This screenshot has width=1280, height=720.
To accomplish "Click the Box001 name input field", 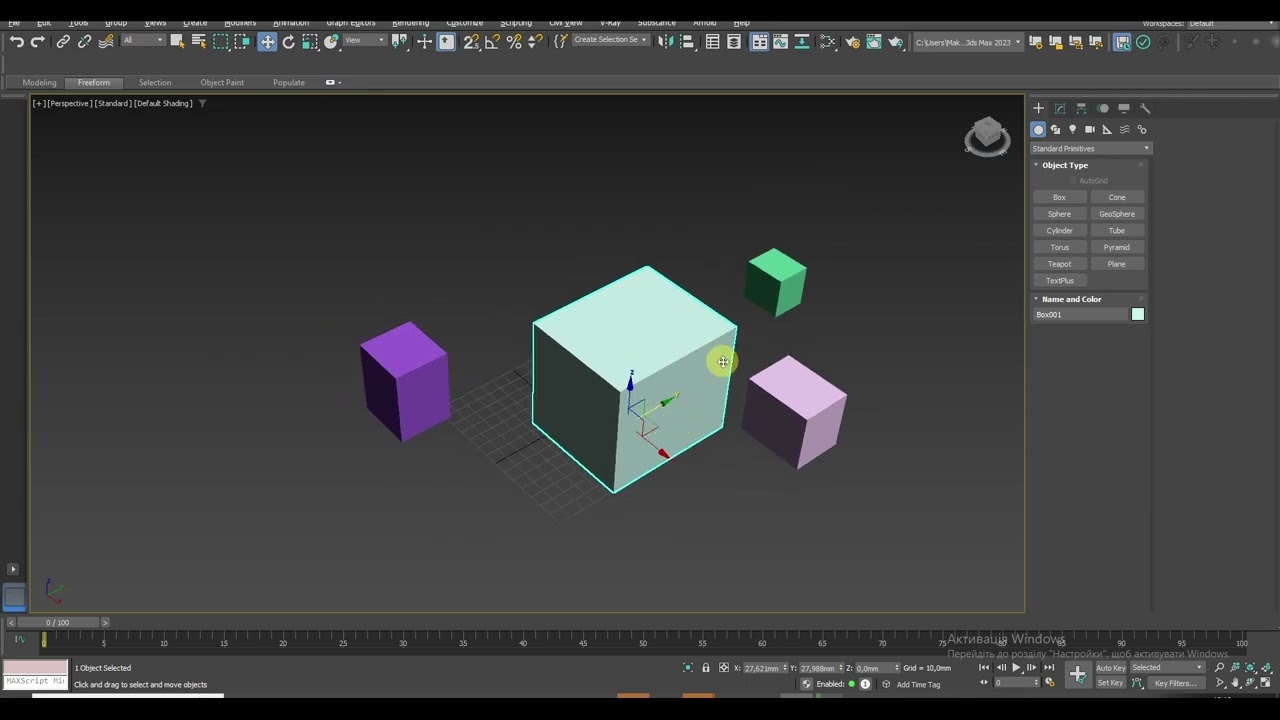I will click(1080, 315).
